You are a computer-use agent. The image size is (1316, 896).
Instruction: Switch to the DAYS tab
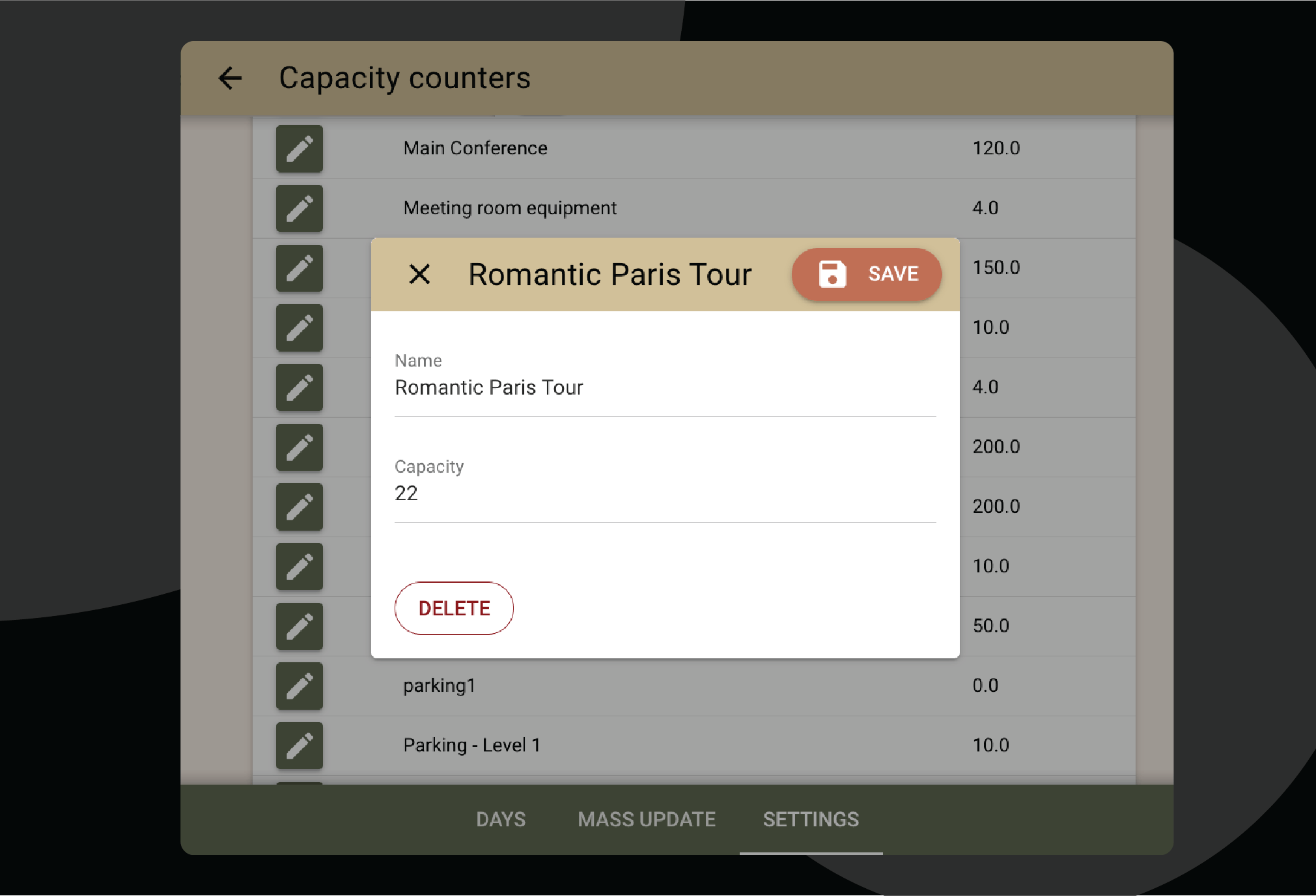click(x=501, y=819)
